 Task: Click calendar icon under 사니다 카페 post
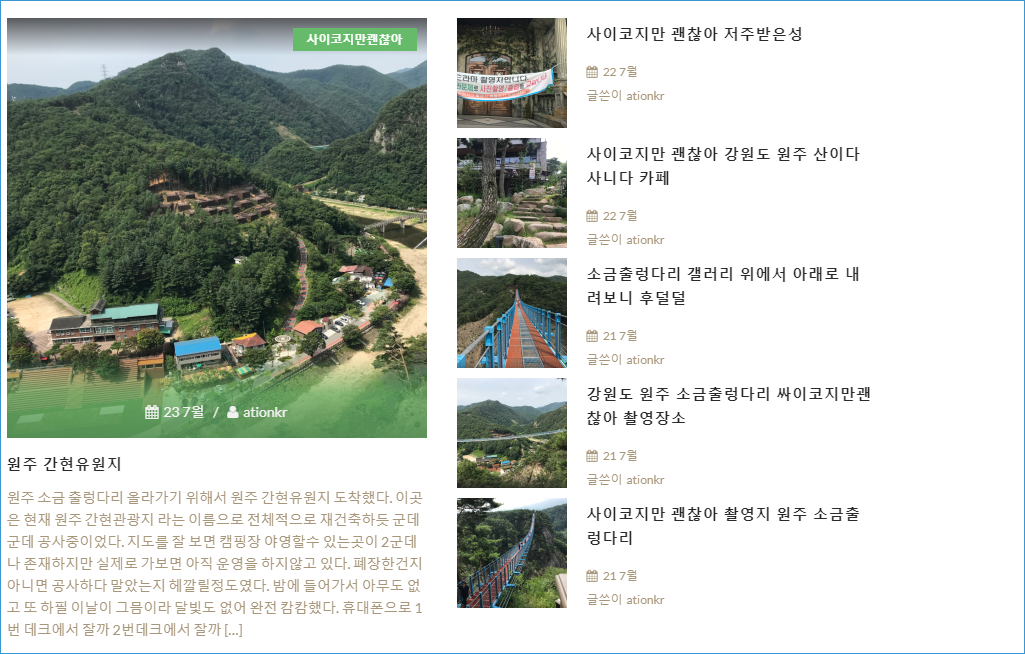[x=592, y=216]
